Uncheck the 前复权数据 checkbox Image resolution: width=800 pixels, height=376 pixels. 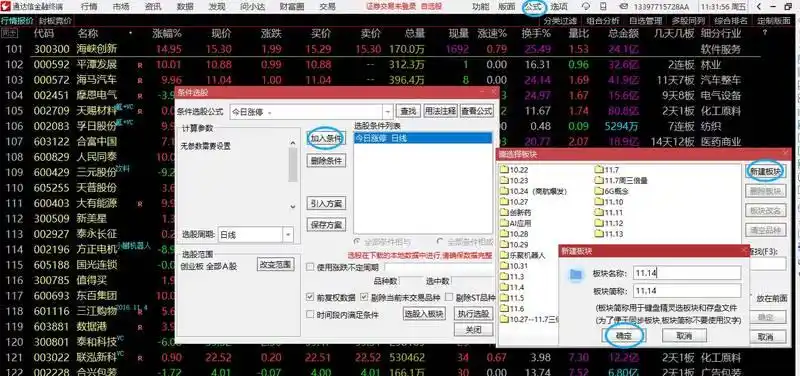(310, 297)
